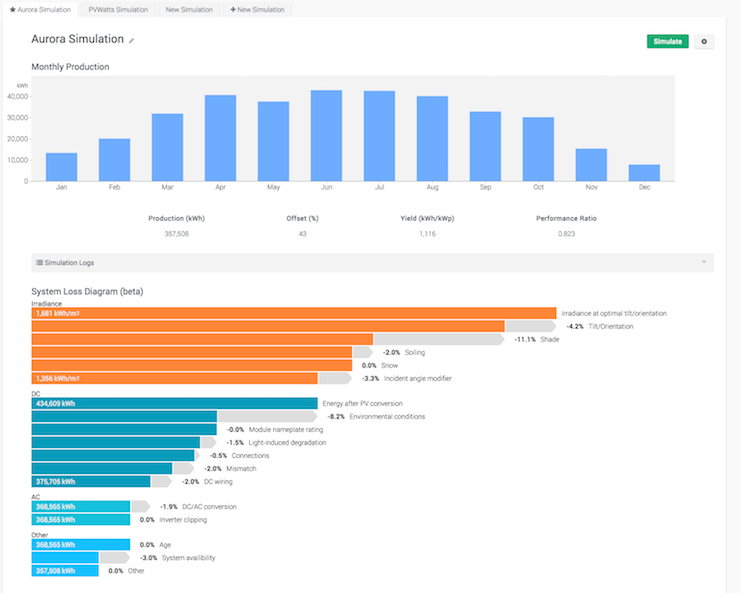Open simulation settings via the gear icon

pos(704,42)
